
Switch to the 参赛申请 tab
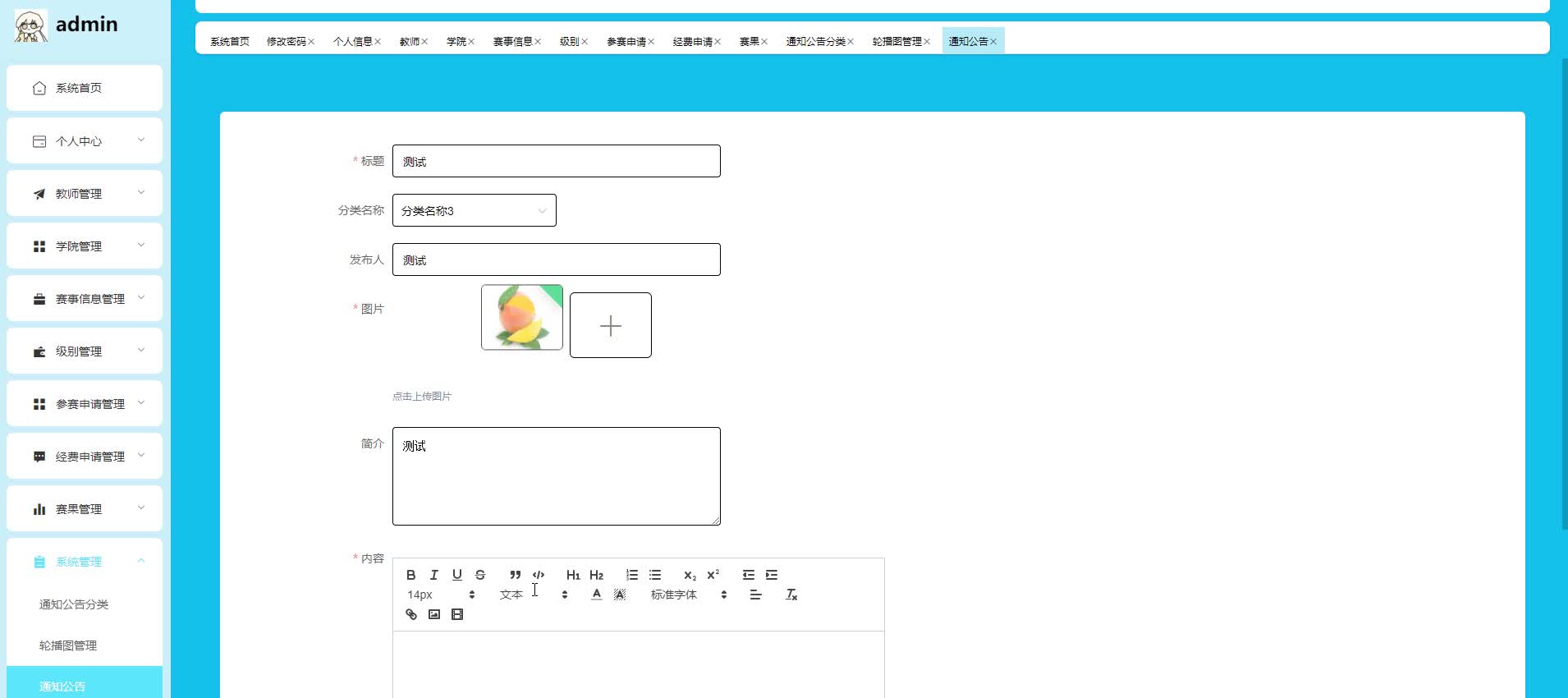(626, 41)
